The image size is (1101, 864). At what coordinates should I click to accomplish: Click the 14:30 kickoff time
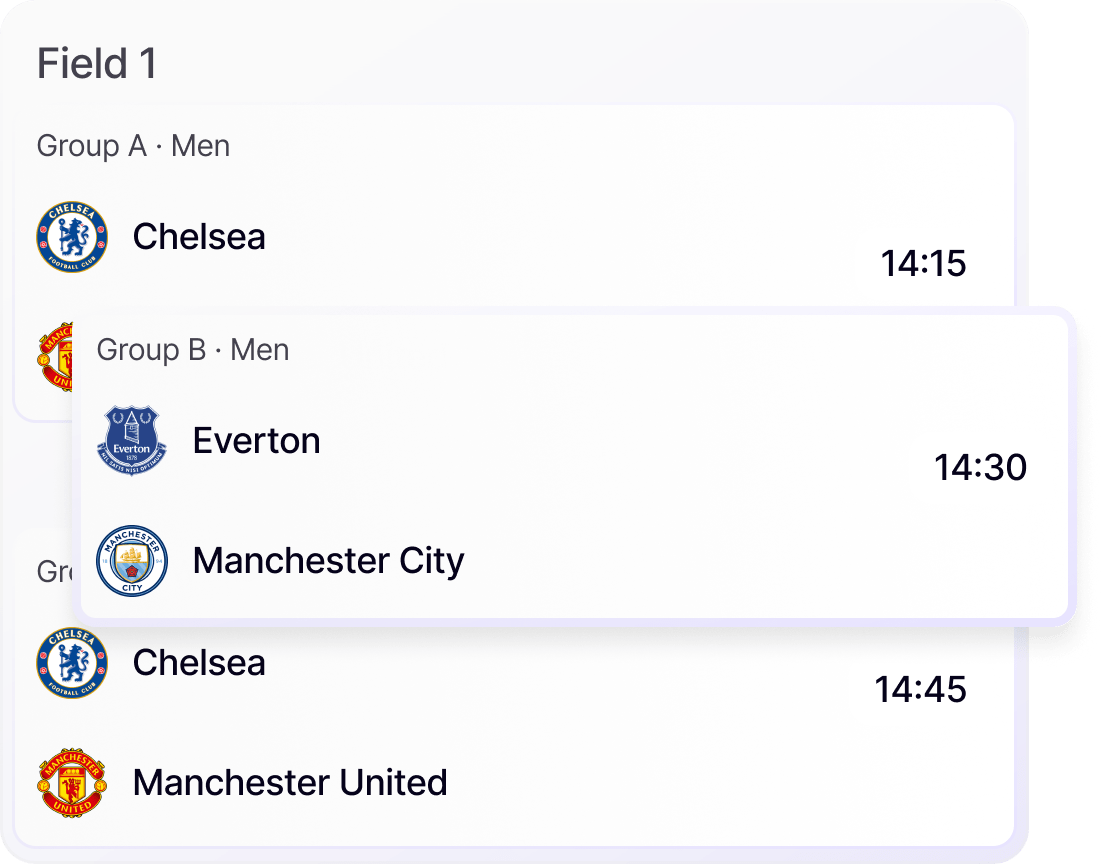980,467
